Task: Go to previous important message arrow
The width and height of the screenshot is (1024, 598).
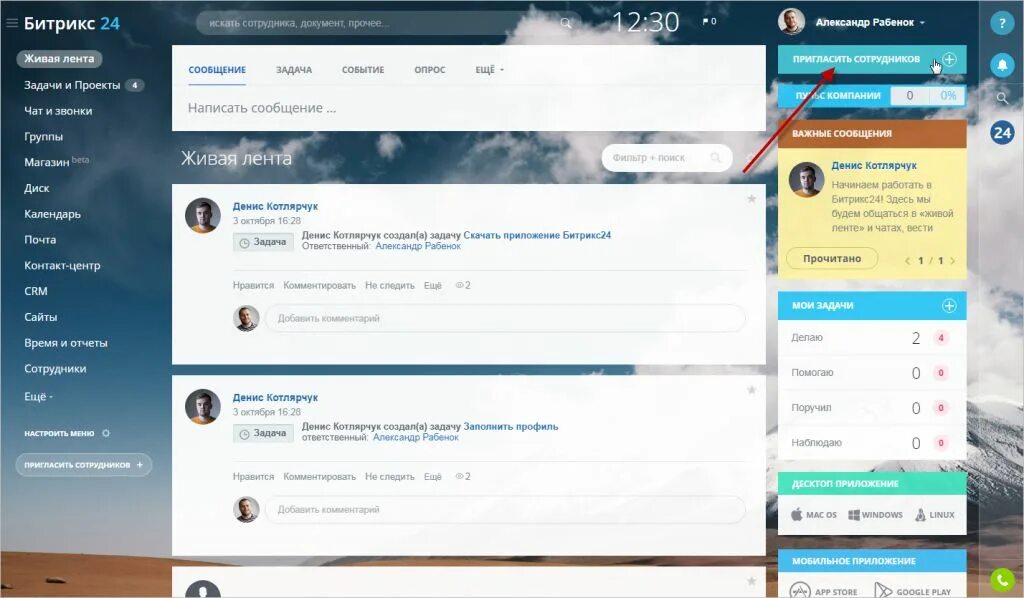Action: click(x=907, y=260)
